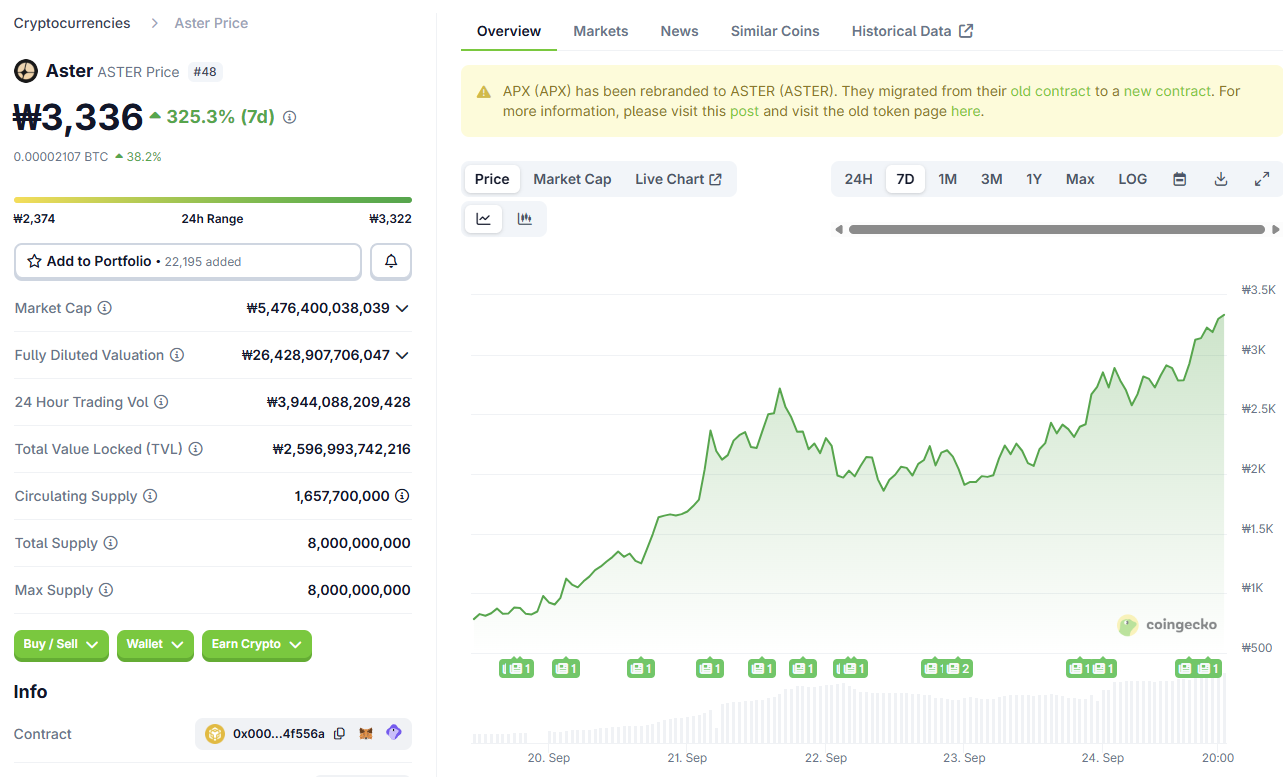Click the Total Supply info icon
The image size is (1283, 777).
pos(111,543)
